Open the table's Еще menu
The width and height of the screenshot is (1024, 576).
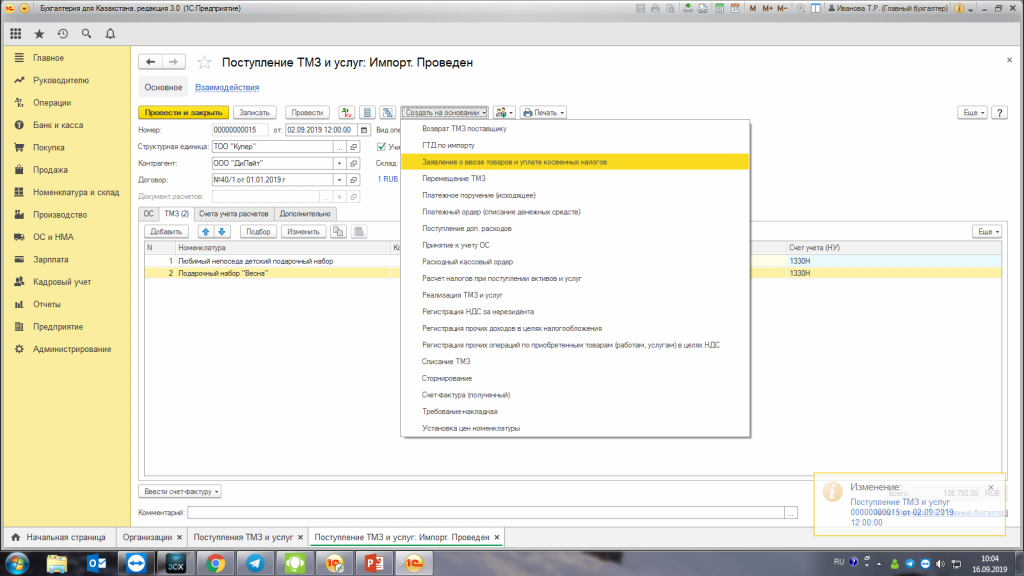pyautogui.click(x=987, y=232)
